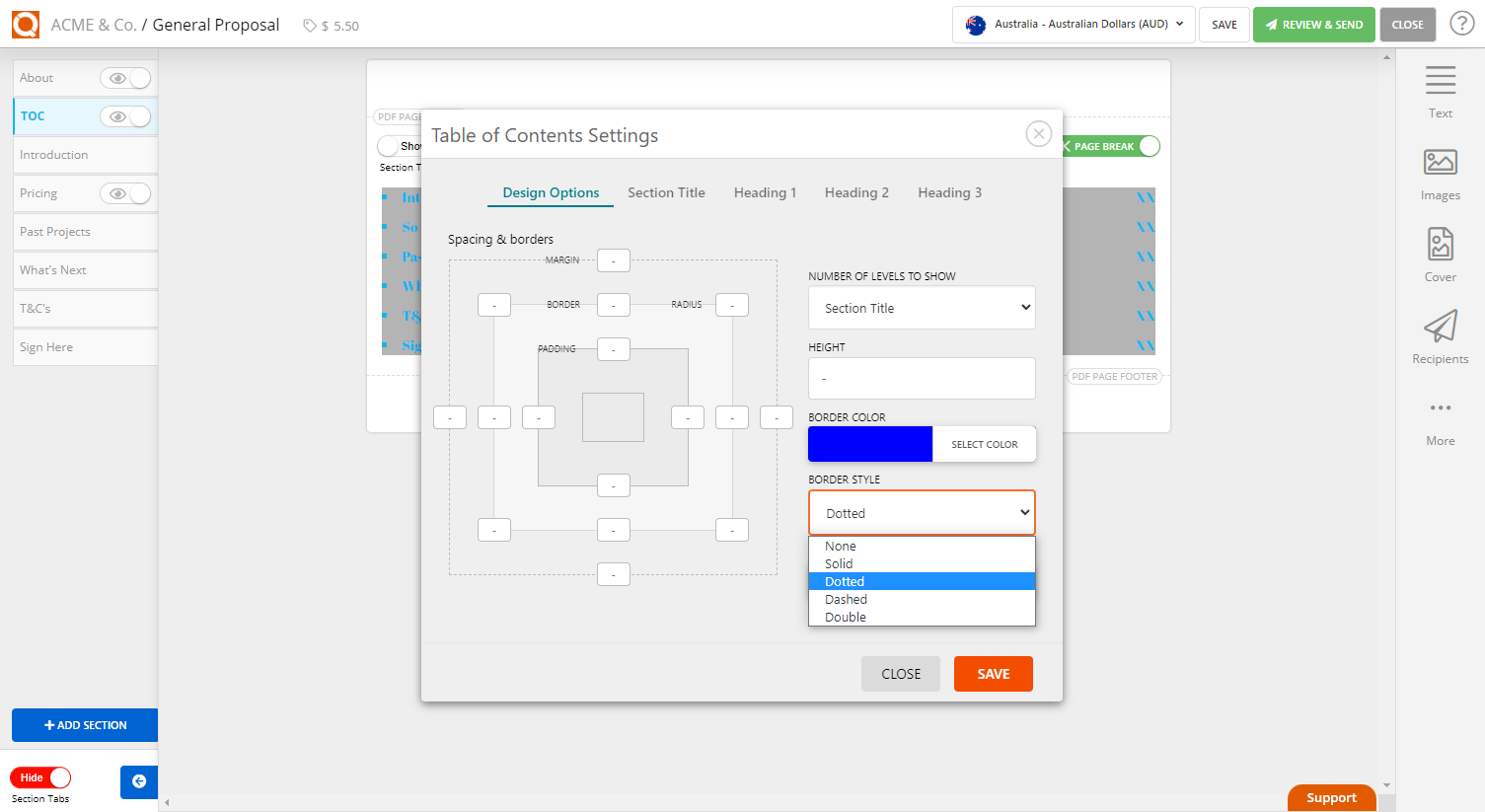Open the More options icon
1485x812 pixels.
click(1440, 407)
